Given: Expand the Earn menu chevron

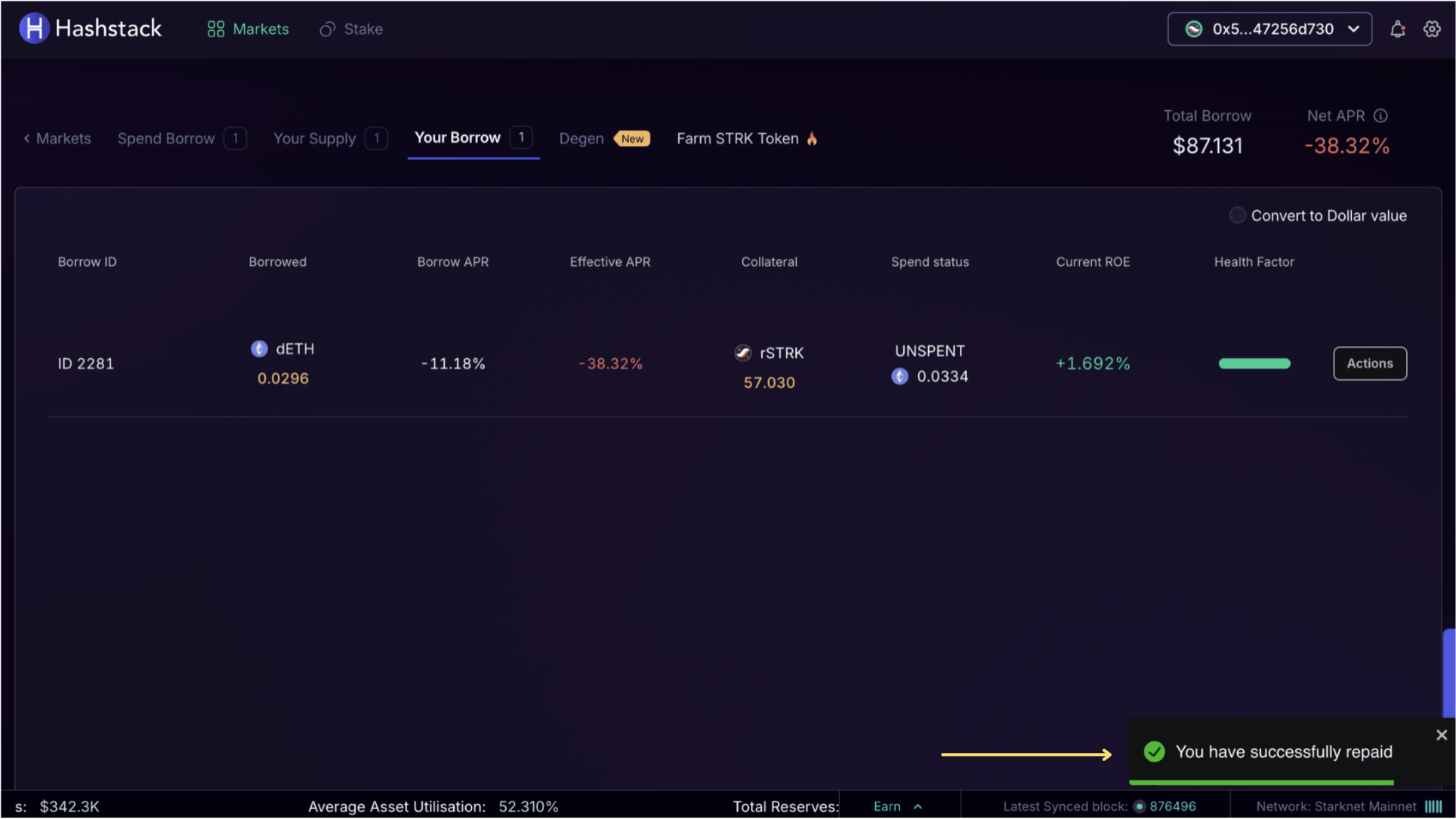Looking at the screenshot, I should [918, 807].
